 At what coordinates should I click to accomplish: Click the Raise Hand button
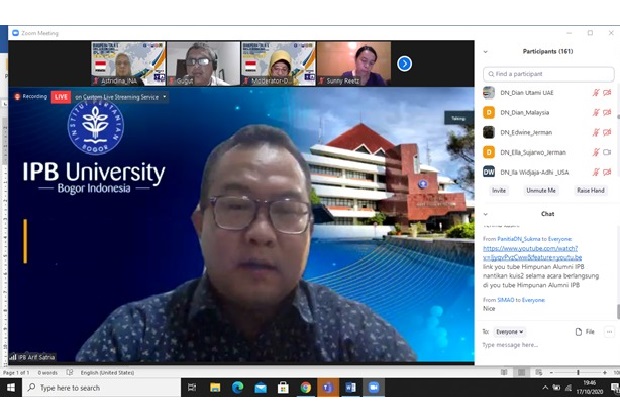[590, 191]
